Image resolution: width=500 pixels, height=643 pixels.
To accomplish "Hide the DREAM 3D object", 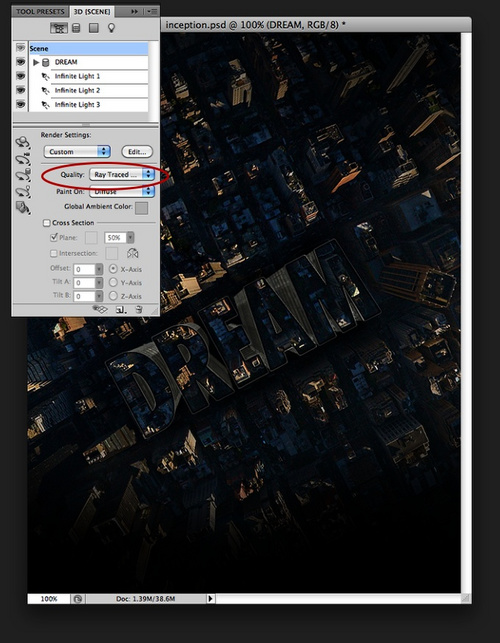I will click(x=21, y=62).
